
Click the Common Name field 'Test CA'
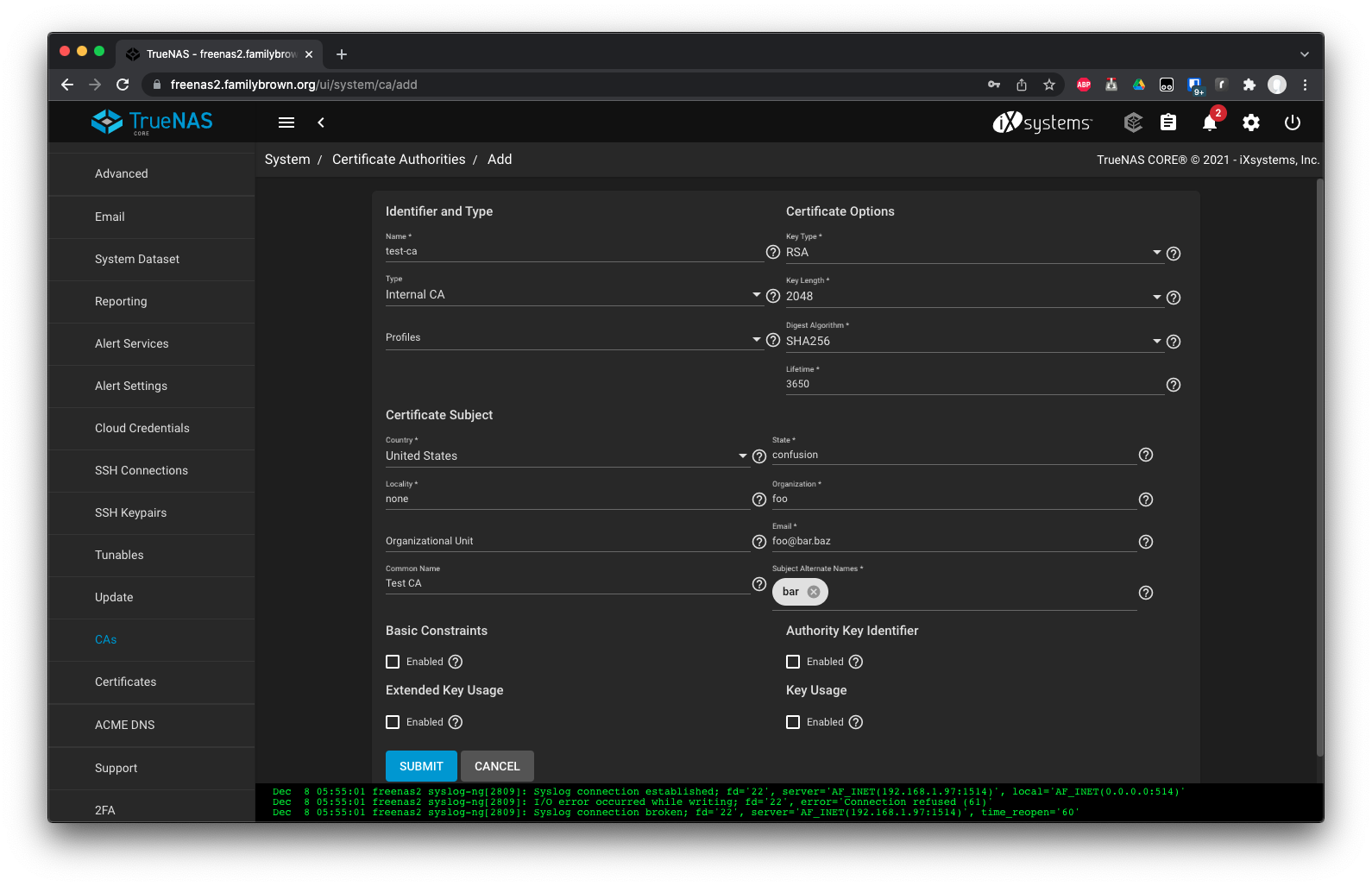point(567,584)
